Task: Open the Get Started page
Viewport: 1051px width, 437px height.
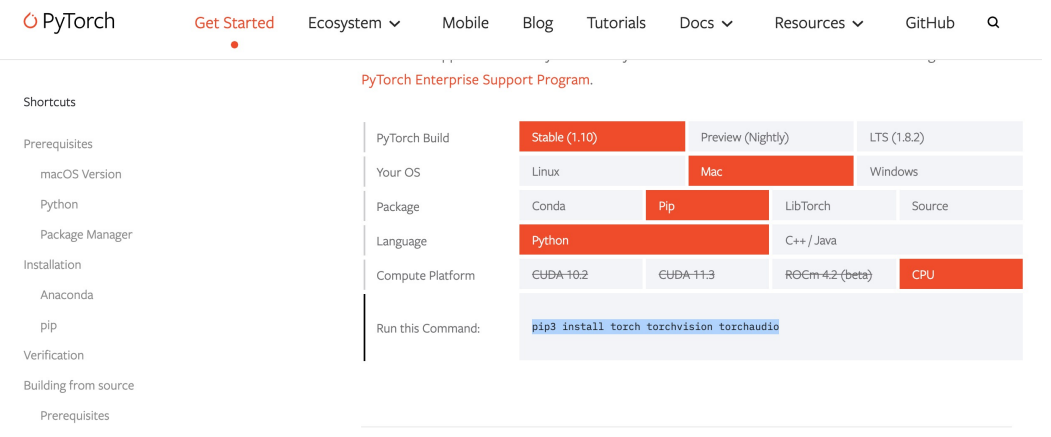Action: point(234,23)
